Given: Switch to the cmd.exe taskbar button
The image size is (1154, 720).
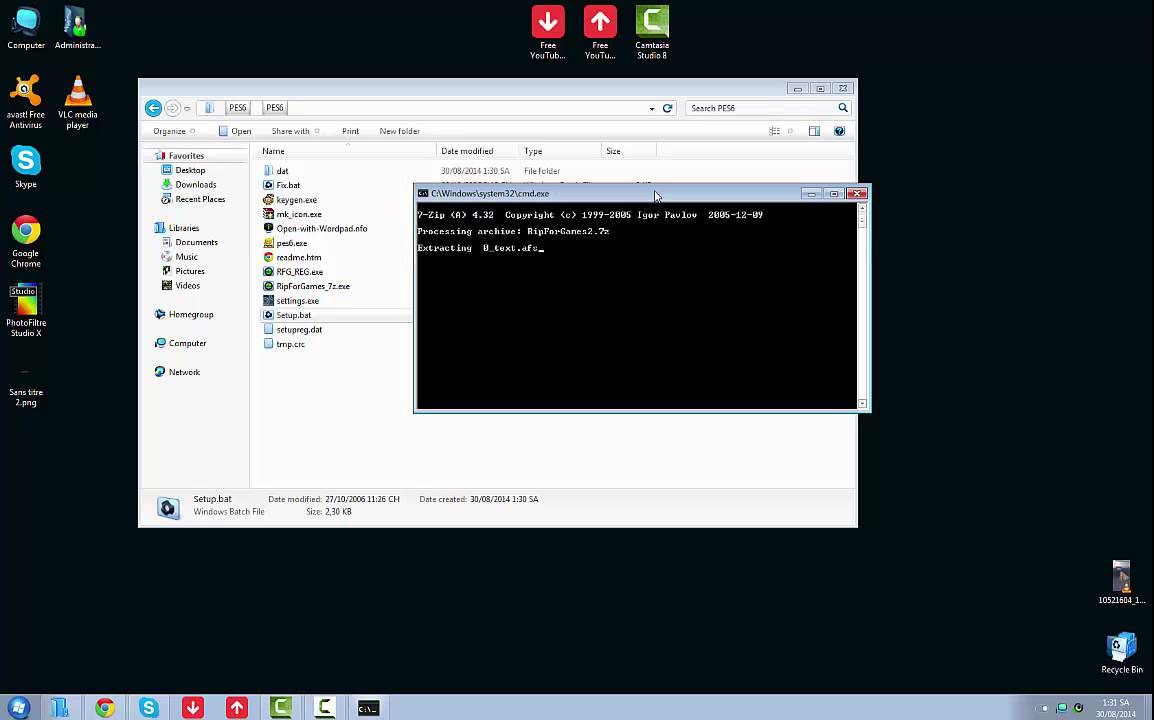Looking at the screenshot, I should point(368,707).
